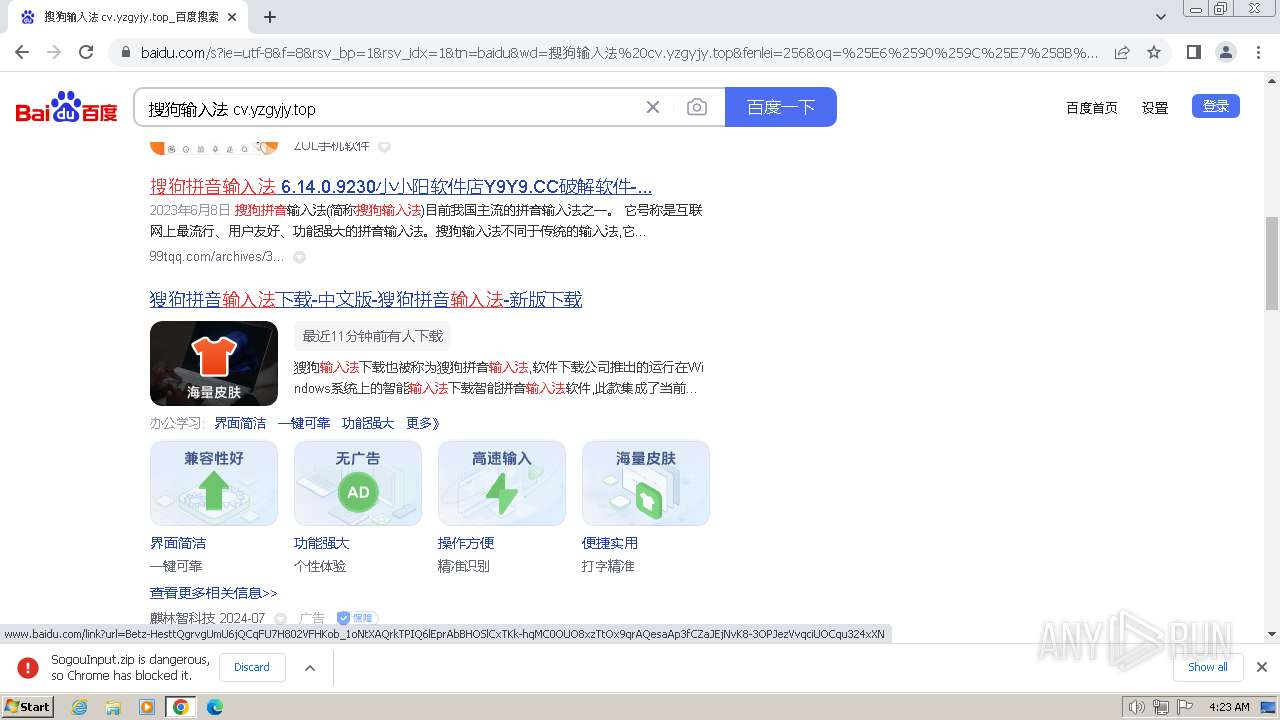Click the network icon in tray

coord(1161,707)
